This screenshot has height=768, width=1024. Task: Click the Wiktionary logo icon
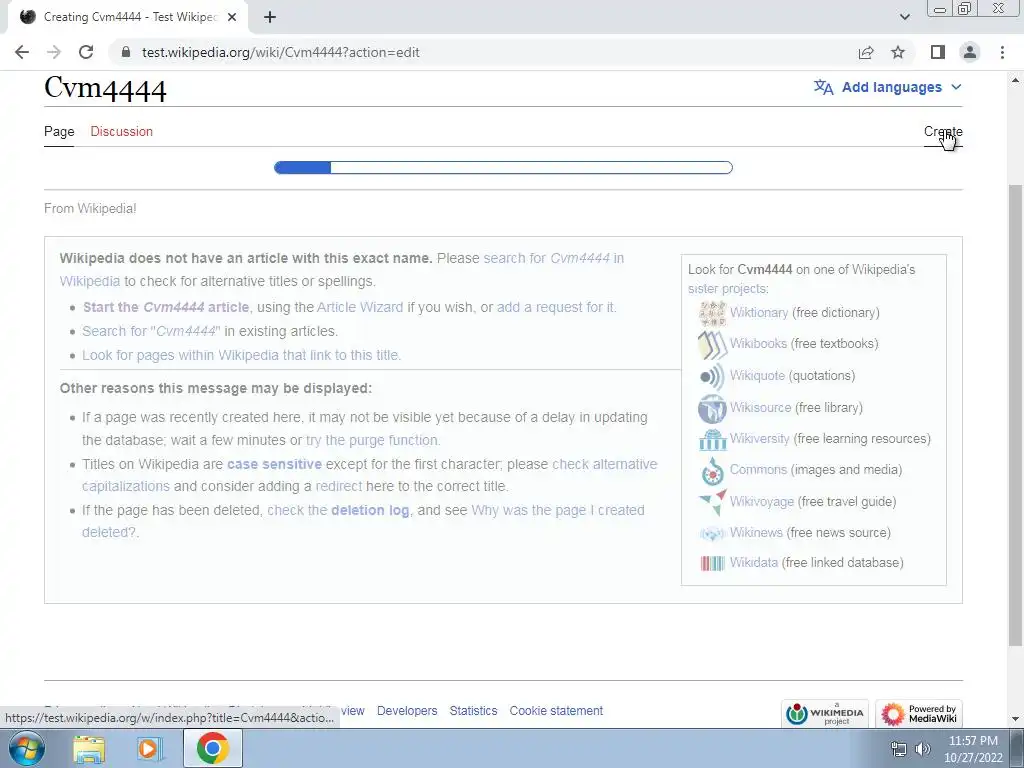(712, 313)
